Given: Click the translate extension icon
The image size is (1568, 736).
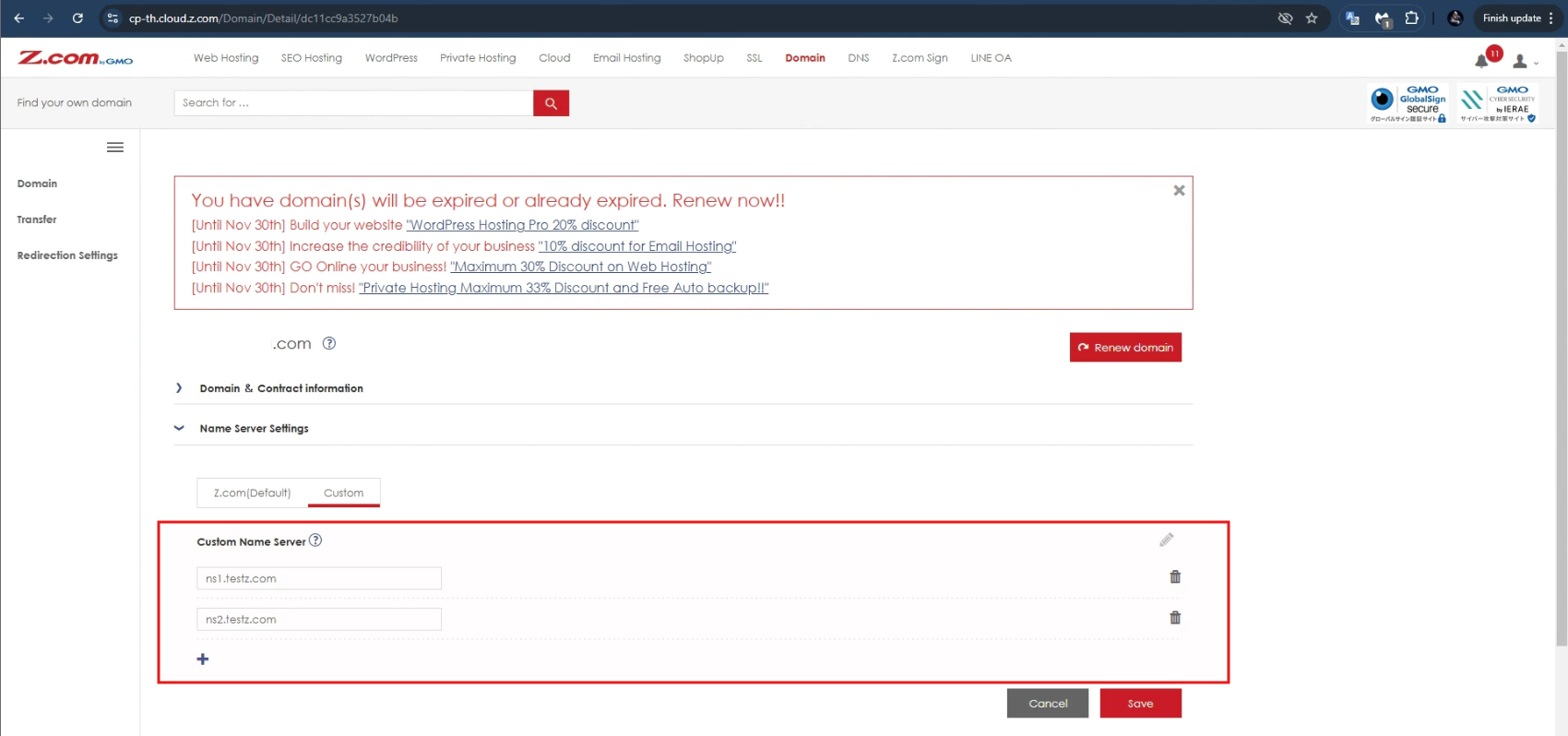Looking at the screenshot, I should point(1352,18).
